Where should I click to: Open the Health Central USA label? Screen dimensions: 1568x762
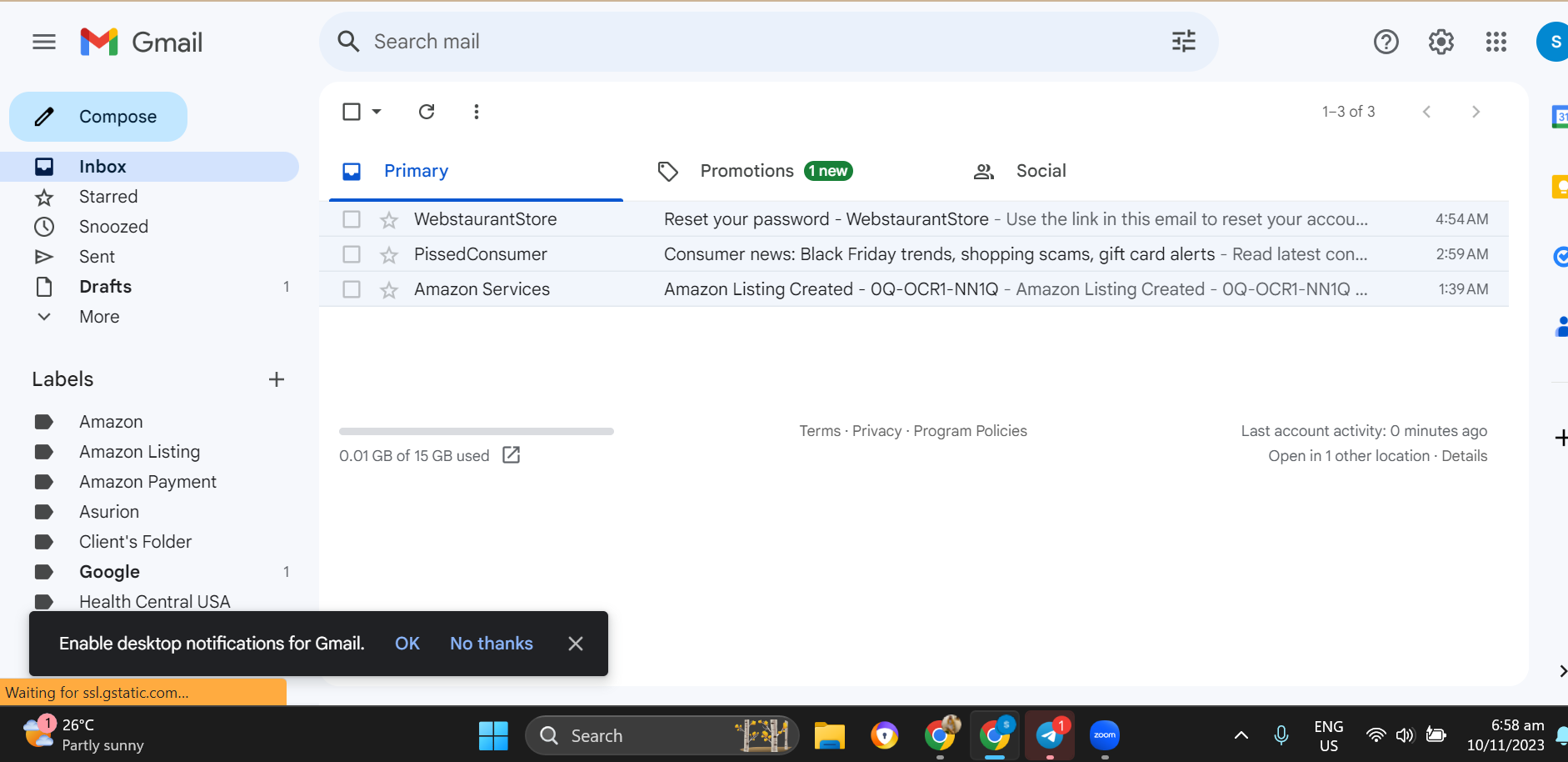tap(155, 600)
